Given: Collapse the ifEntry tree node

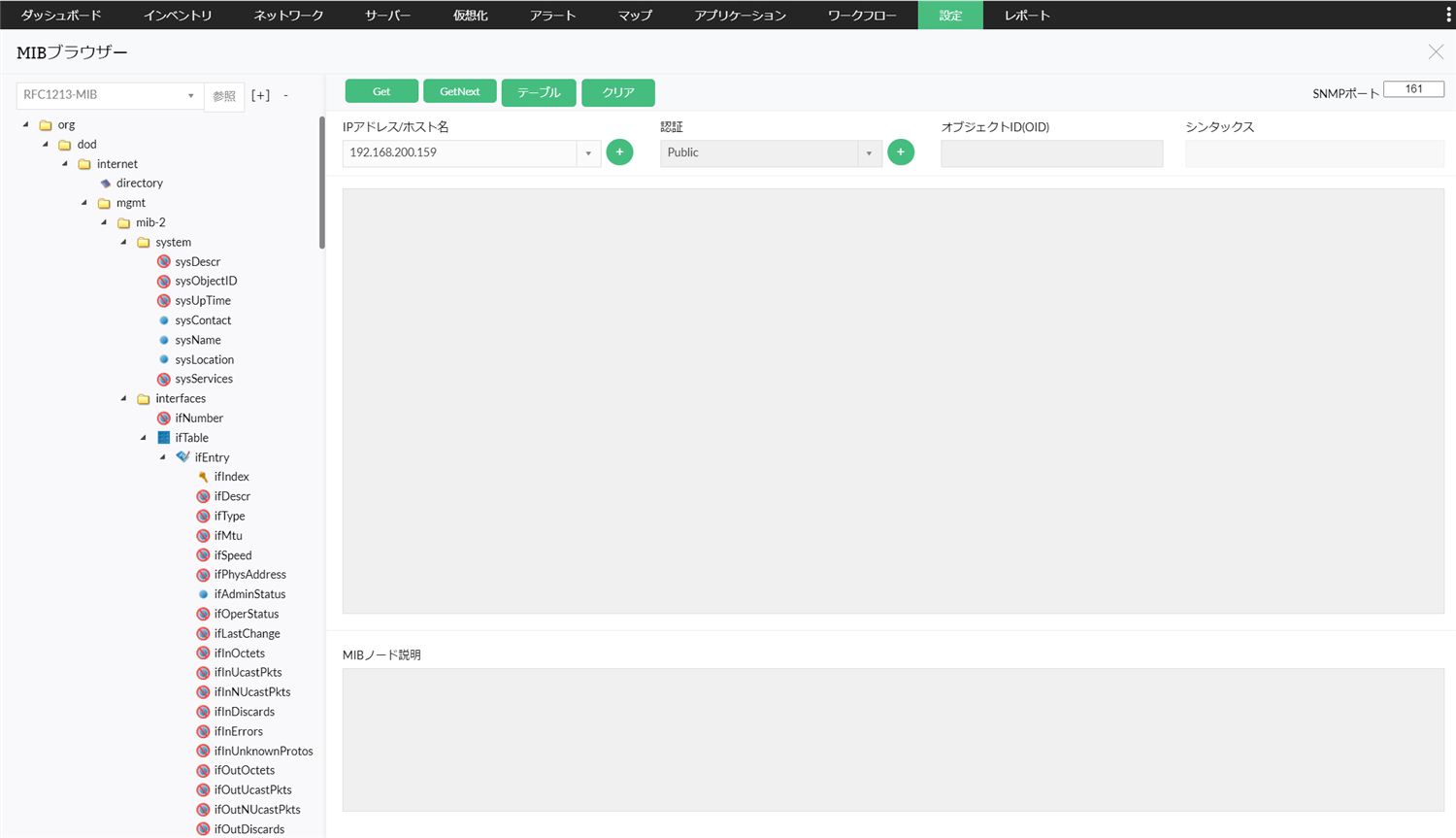Looking at the screenshot, I should tap(163, 457).
